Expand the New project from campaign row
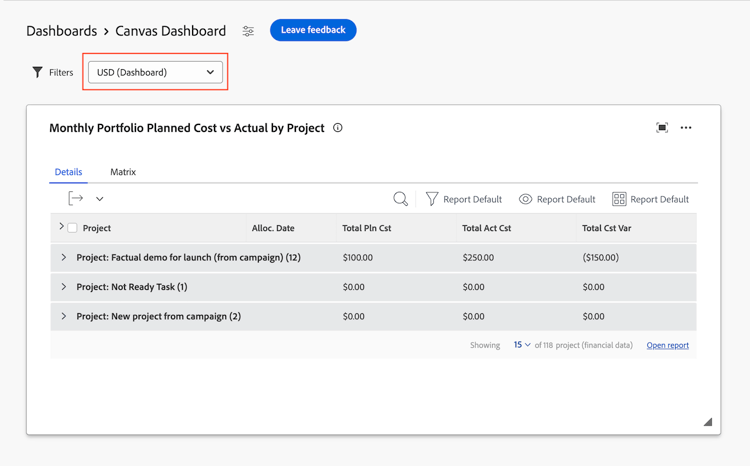Screen dimensions: 750x466 tap(64, 316)
